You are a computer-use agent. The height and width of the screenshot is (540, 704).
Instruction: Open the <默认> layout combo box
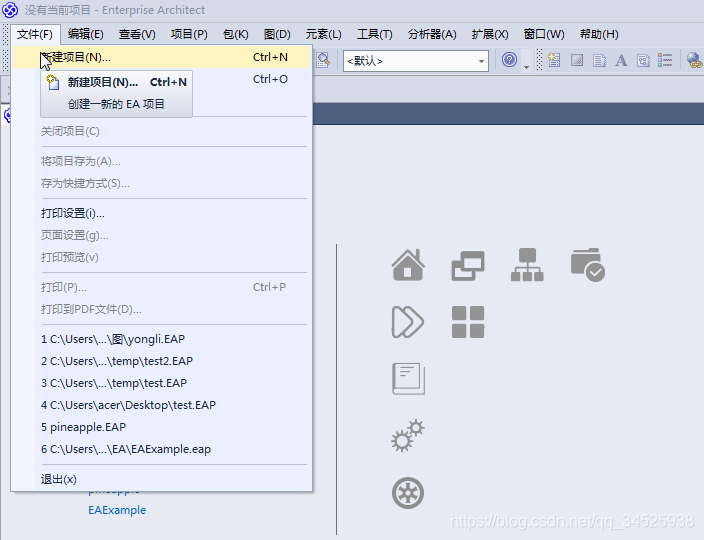(416, 61)
